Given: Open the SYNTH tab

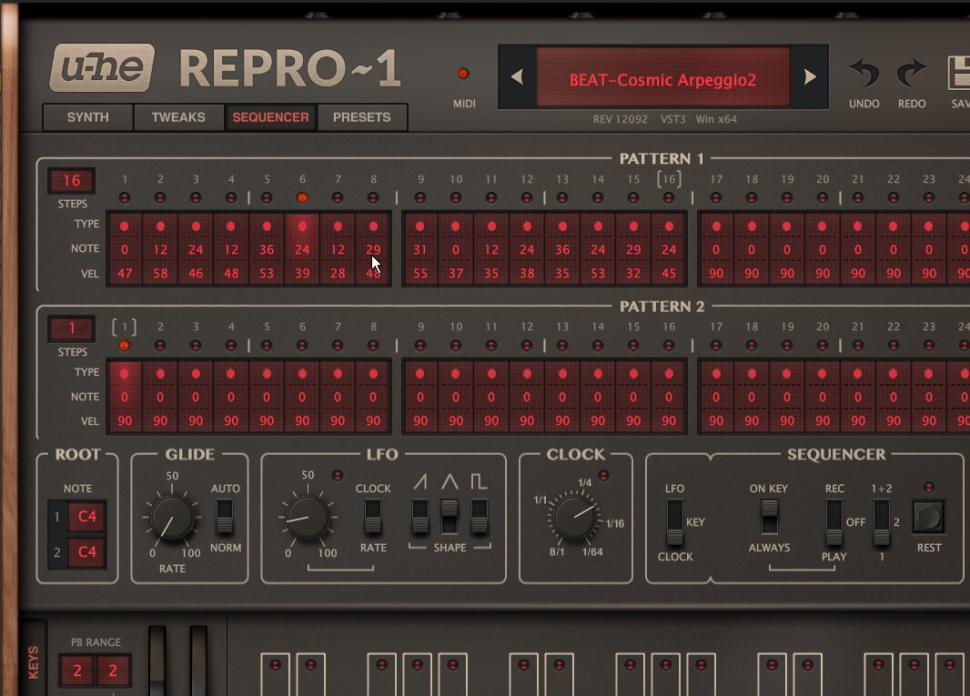Looking at the screenshot, I should click(x=88, y=118).
